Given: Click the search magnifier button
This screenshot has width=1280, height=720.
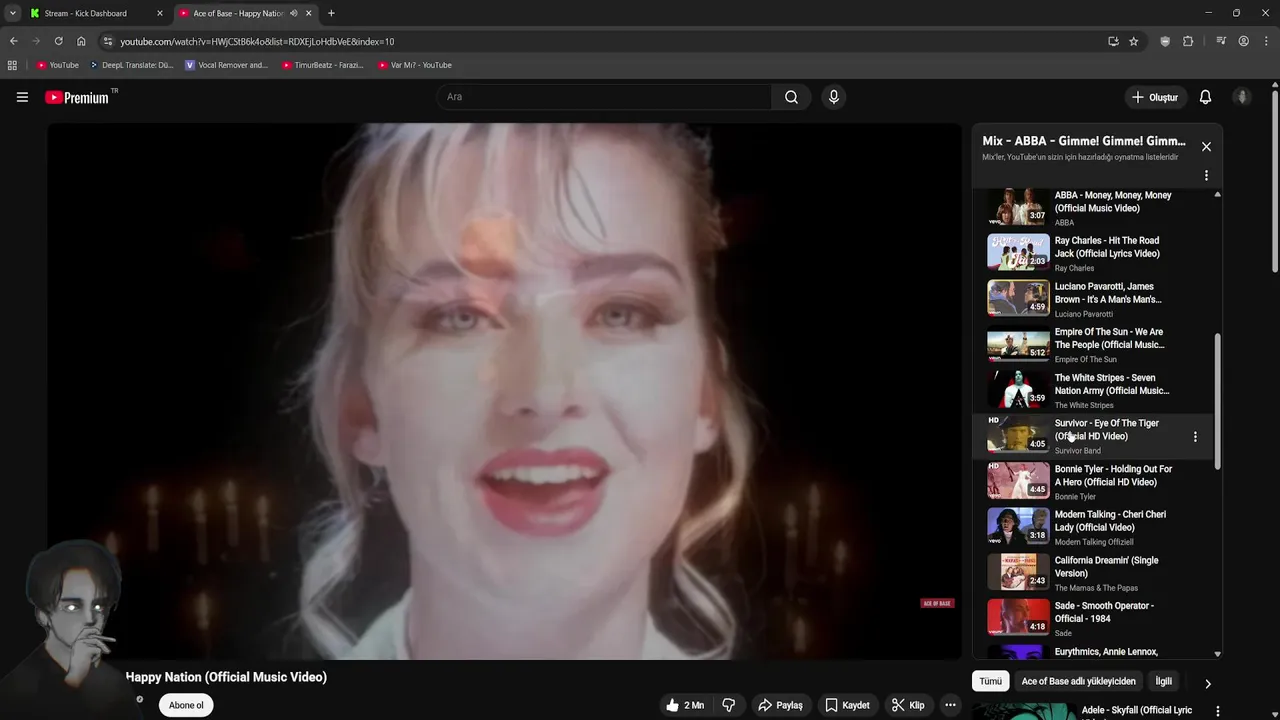Looking at the screenshot, I should tap(791, 97).
